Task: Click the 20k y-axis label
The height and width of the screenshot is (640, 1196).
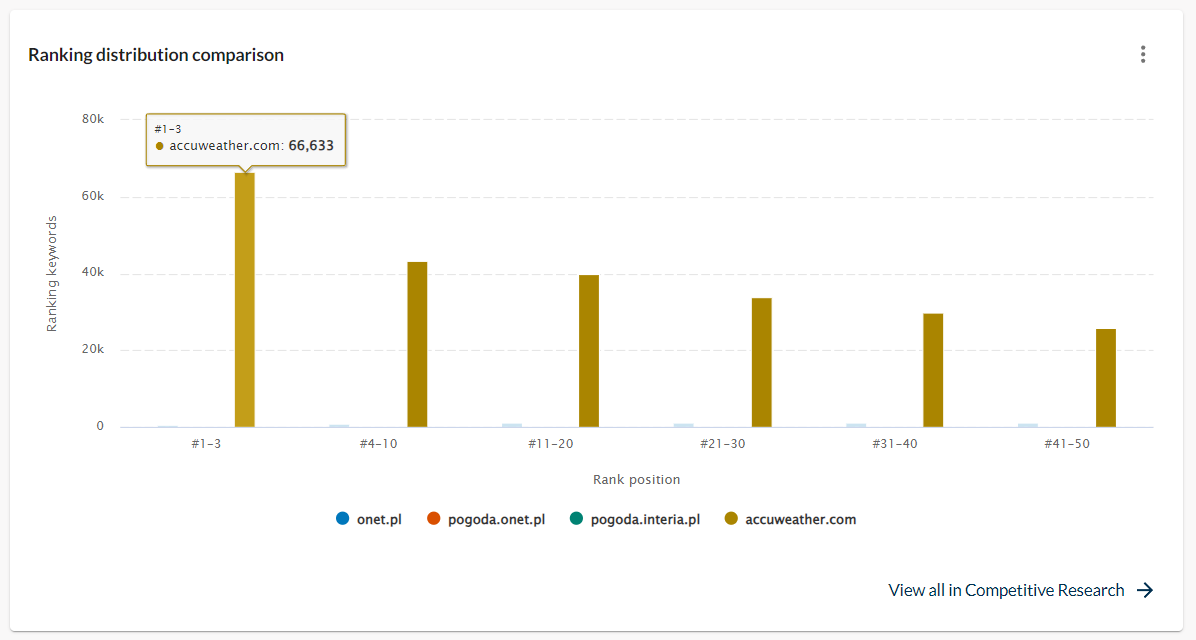Action: coord(93,349)
